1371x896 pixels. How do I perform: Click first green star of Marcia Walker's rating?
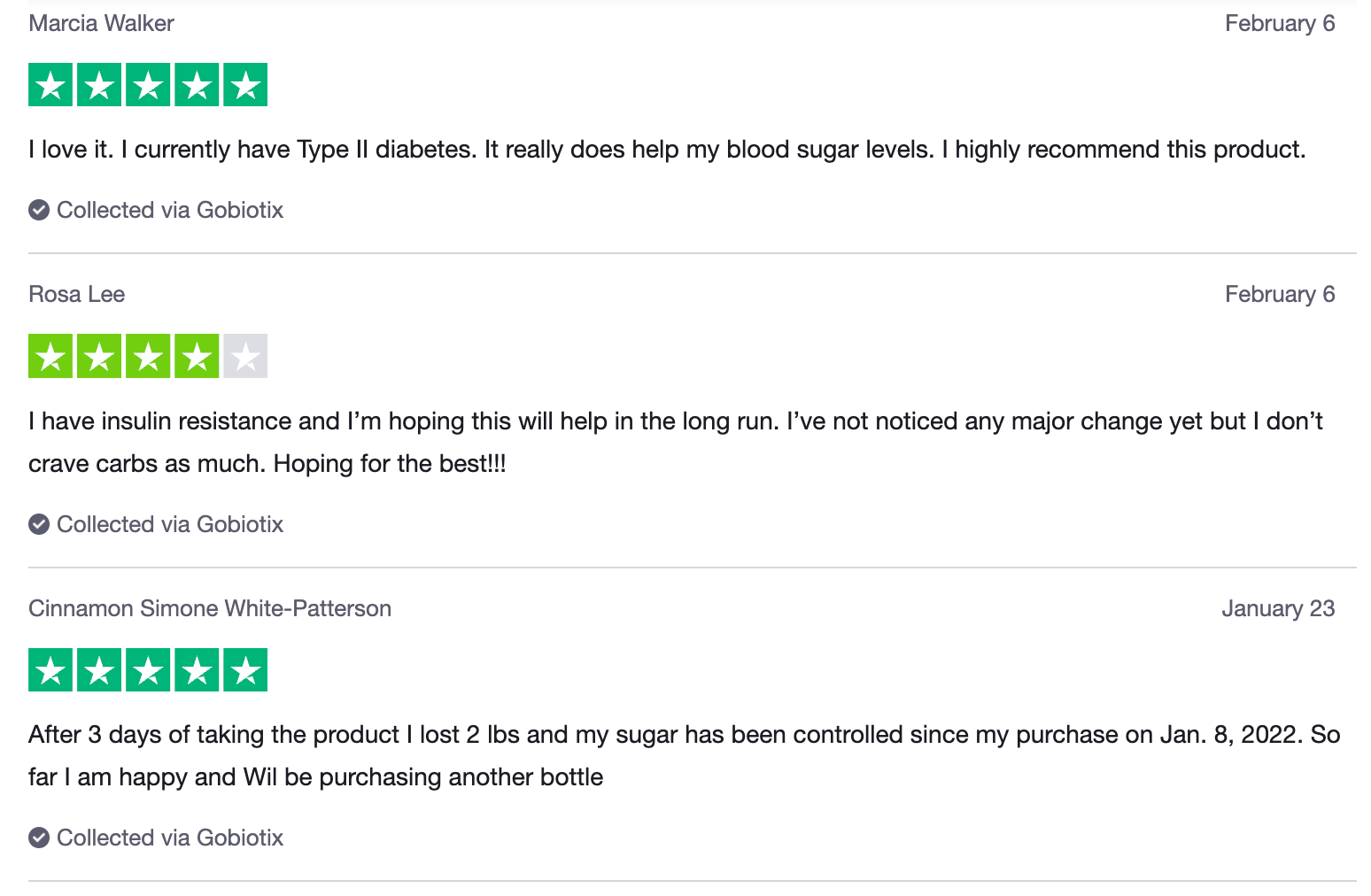50,85
